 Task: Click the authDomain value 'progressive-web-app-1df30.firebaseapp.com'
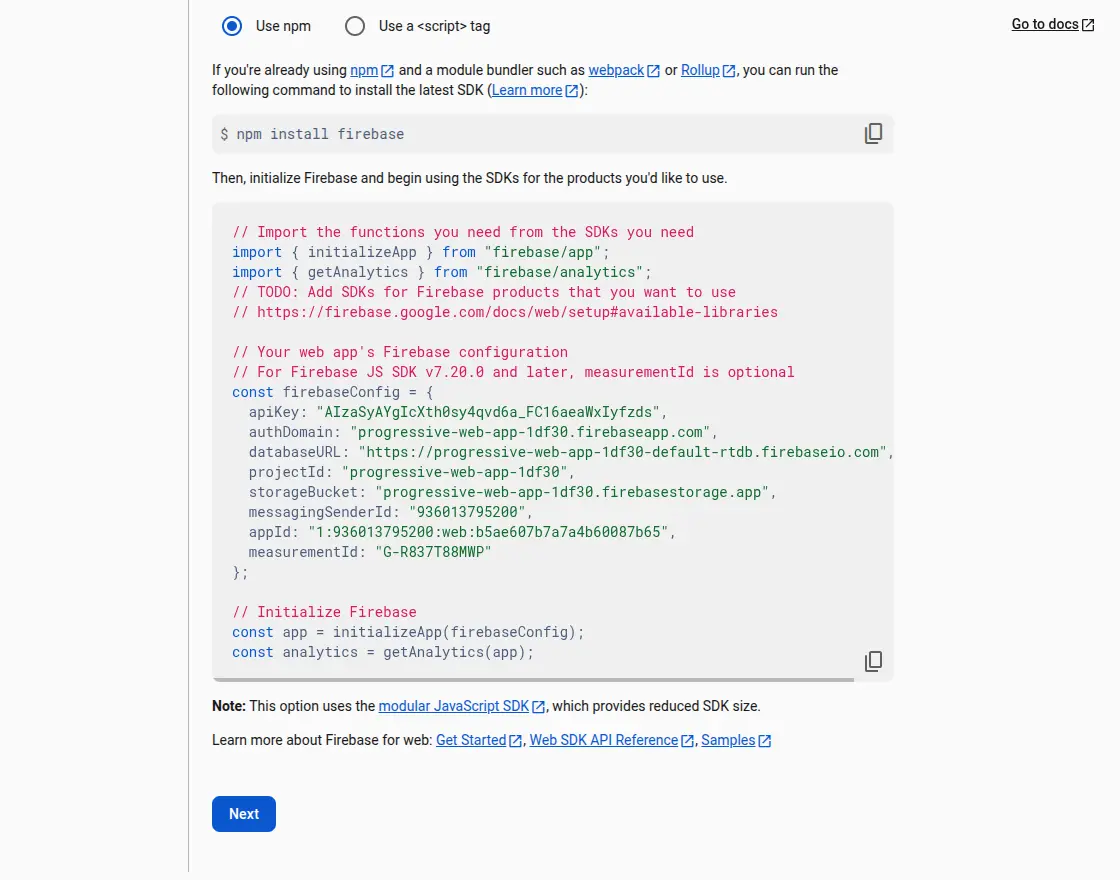[x=530, y=432]
